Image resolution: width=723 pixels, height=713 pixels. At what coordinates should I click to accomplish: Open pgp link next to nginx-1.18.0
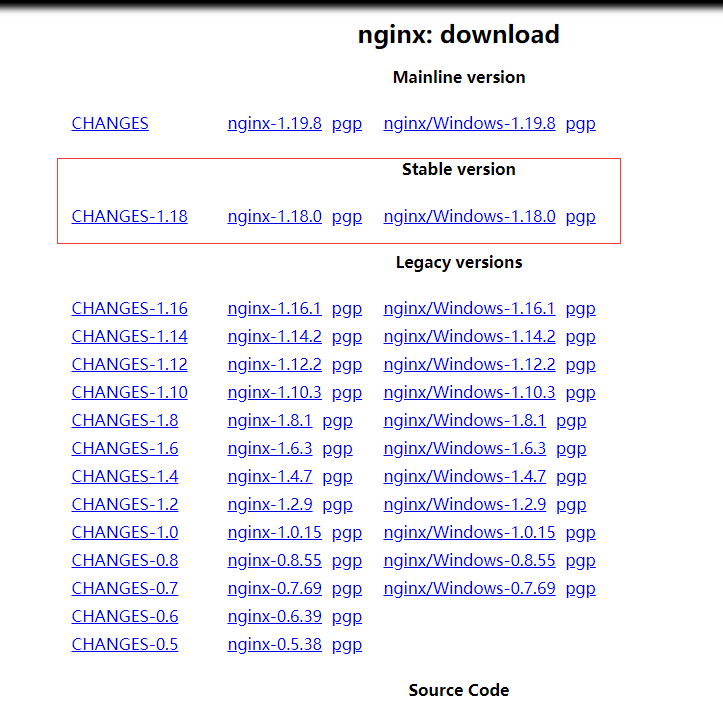[347, 217]
